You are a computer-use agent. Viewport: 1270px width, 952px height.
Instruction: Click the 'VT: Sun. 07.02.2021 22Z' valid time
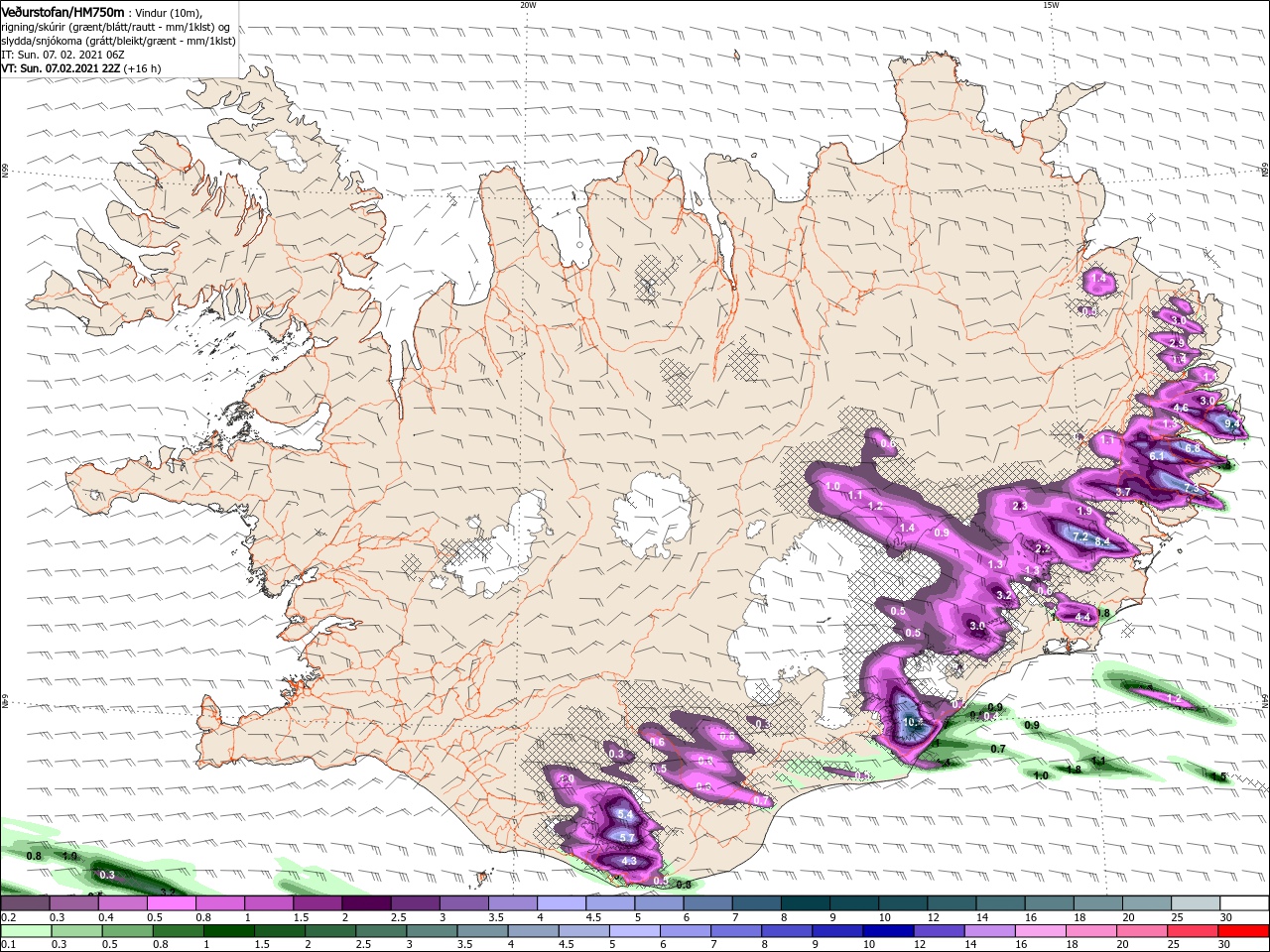point(61,68)
